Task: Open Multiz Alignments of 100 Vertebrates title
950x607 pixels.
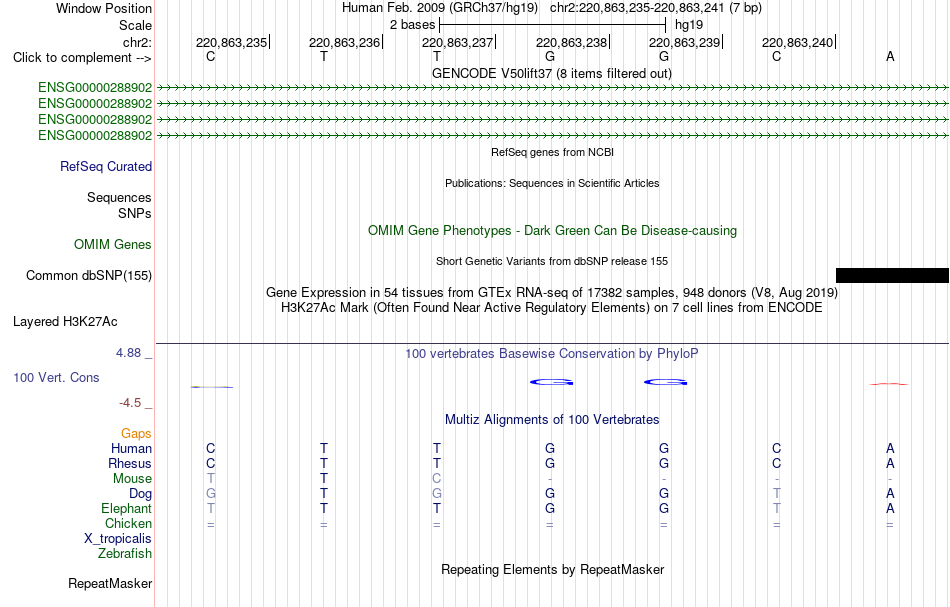Action: (552, 419)
